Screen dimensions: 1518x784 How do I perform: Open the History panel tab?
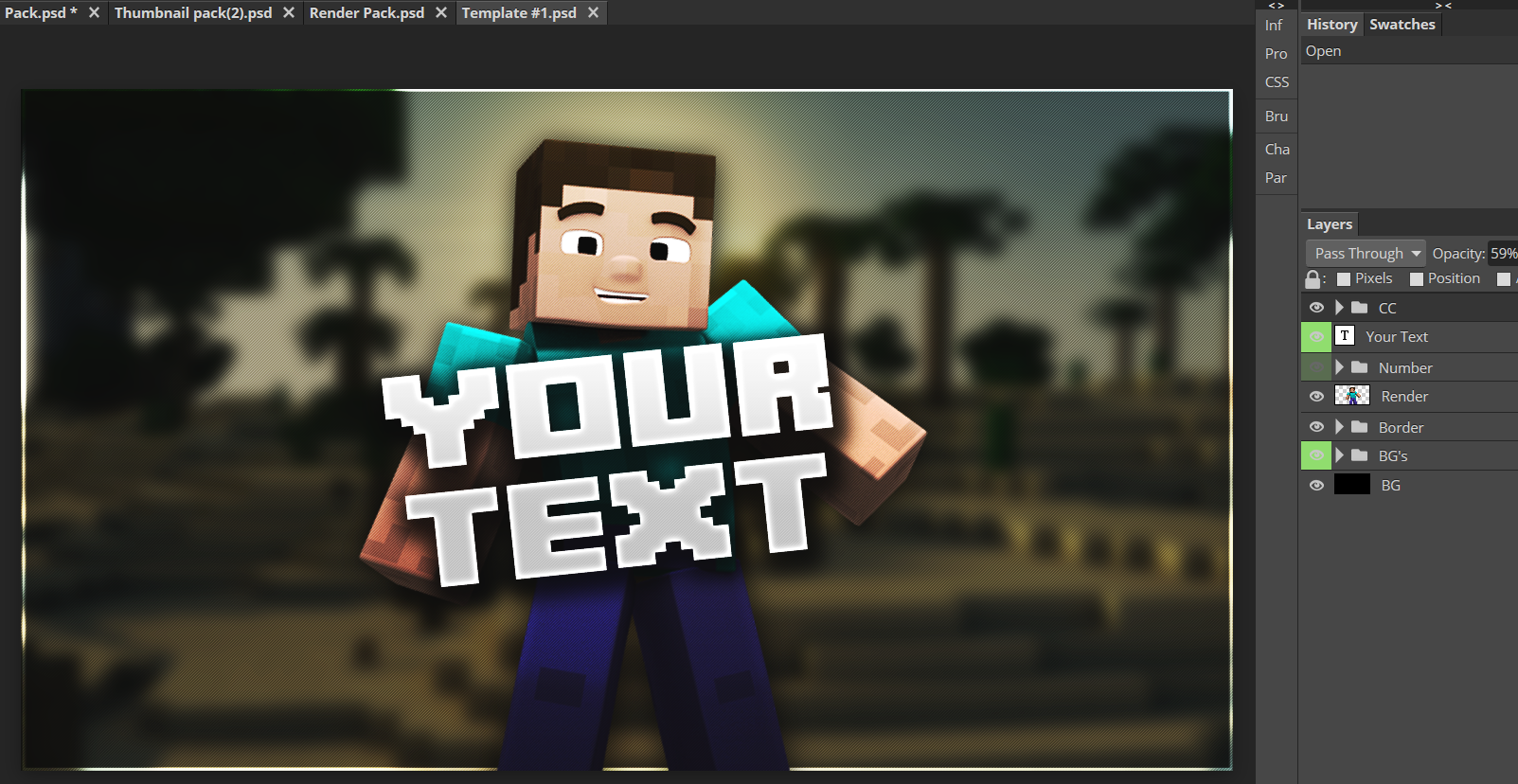(1331, 25)
